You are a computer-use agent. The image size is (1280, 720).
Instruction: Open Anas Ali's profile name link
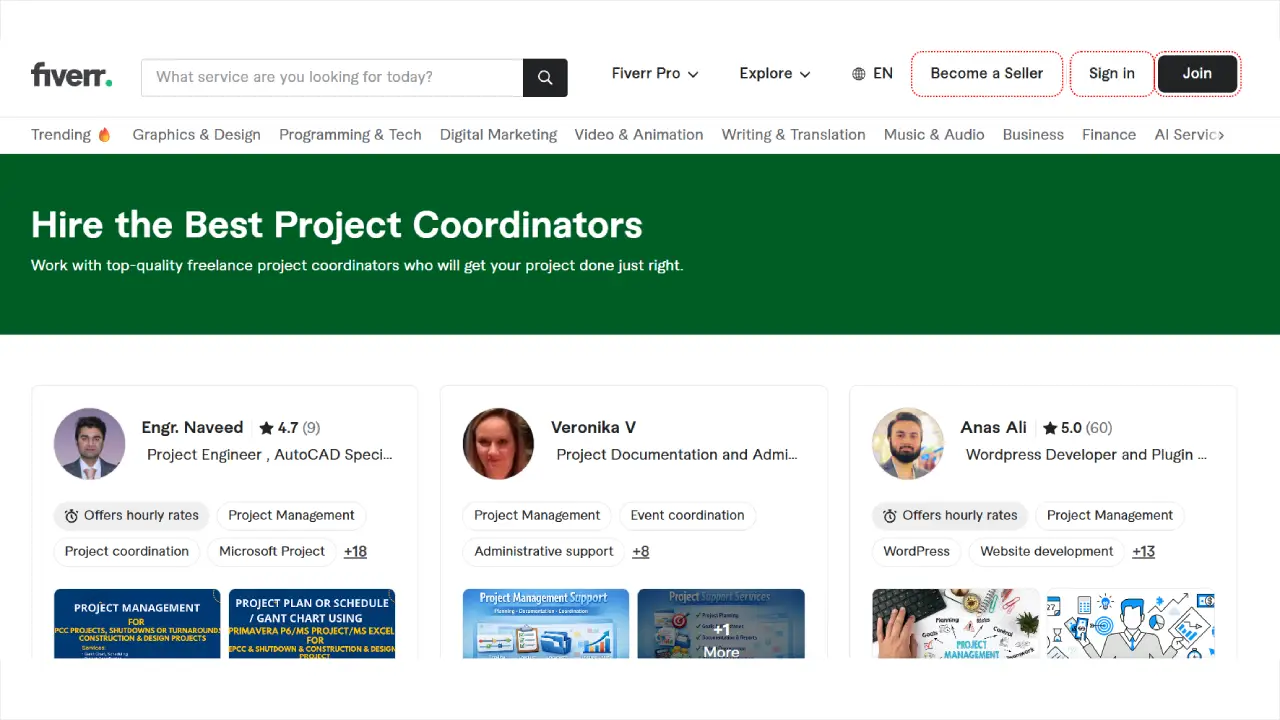(994, 427)
